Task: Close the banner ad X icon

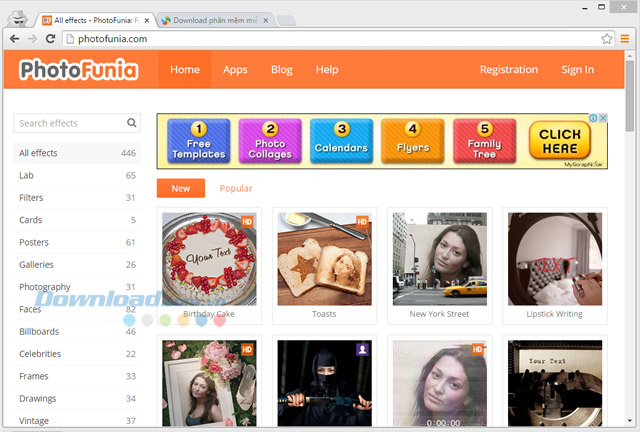Action: click(603, 118)
